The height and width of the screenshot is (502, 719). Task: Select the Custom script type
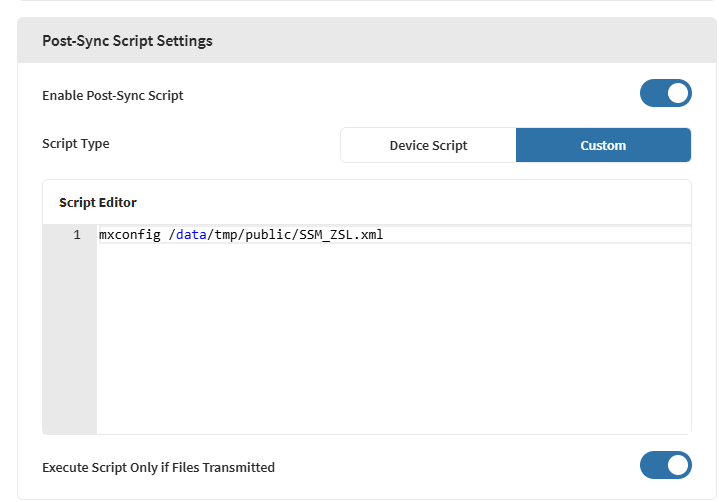603,145
